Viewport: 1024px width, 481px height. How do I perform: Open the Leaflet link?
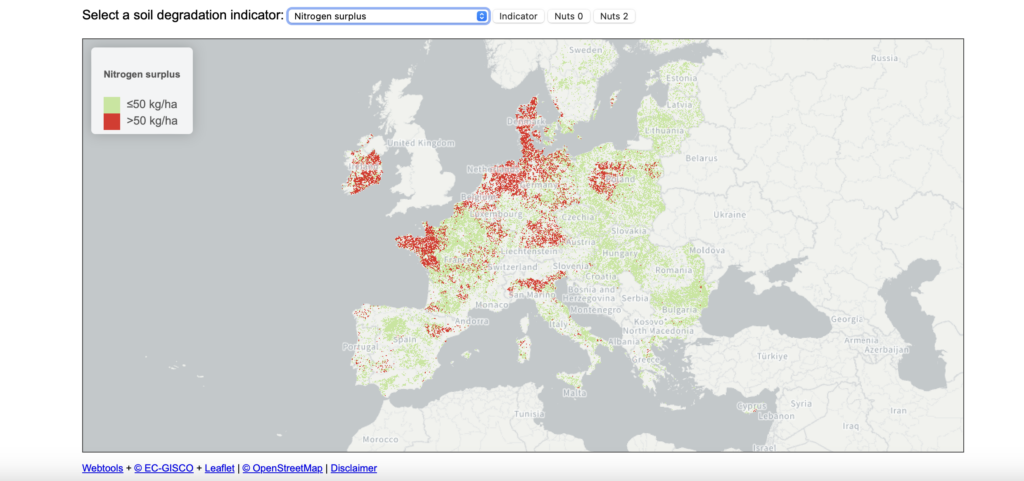[x=219, y=468]
